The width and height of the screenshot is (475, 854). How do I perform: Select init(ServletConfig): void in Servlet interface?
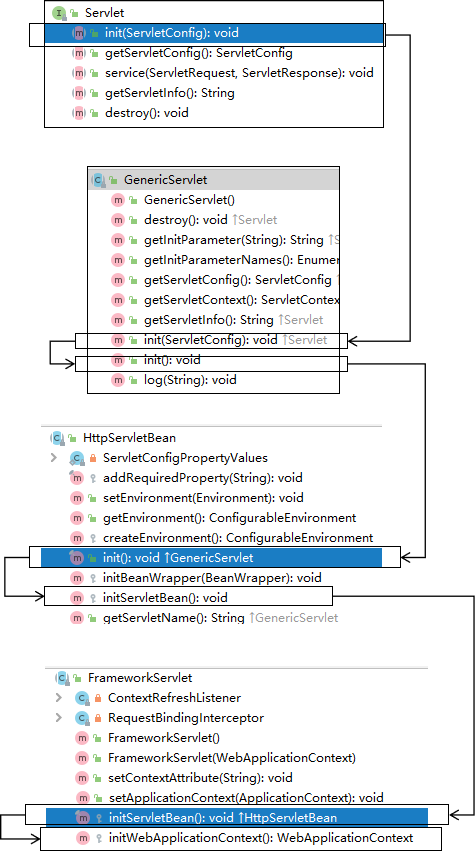(x=214, y=33)
